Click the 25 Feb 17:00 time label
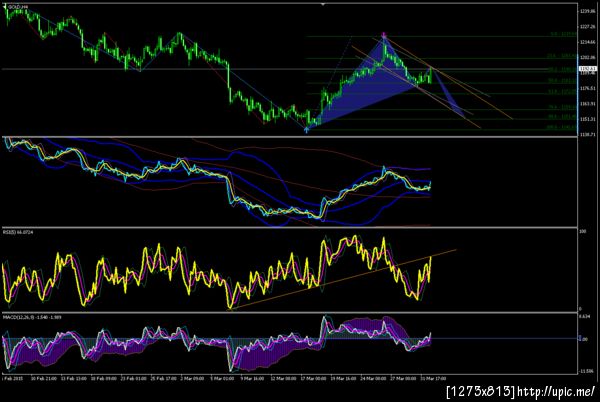This screenshot has width=600, height=402. point(163,379)
